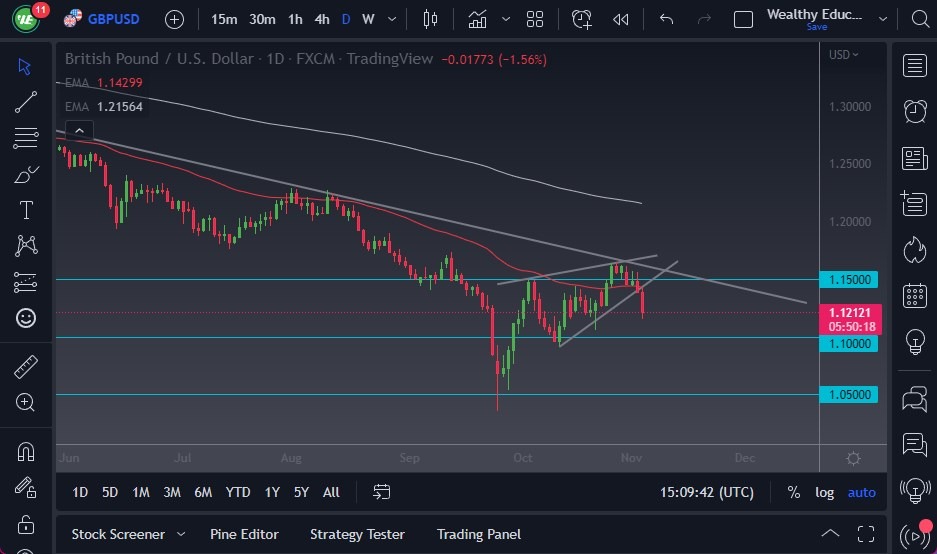Viewport: 937px width, 554px height.
Task: Expand the Stock Screener dropdown arrow
Action: [x=181, y=534]
